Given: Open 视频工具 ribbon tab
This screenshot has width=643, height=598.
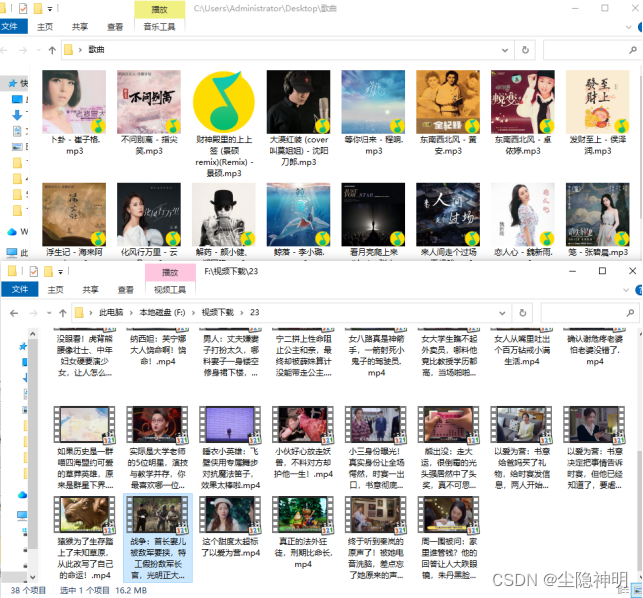Looking at the screenshot, I should pos(170,290).
